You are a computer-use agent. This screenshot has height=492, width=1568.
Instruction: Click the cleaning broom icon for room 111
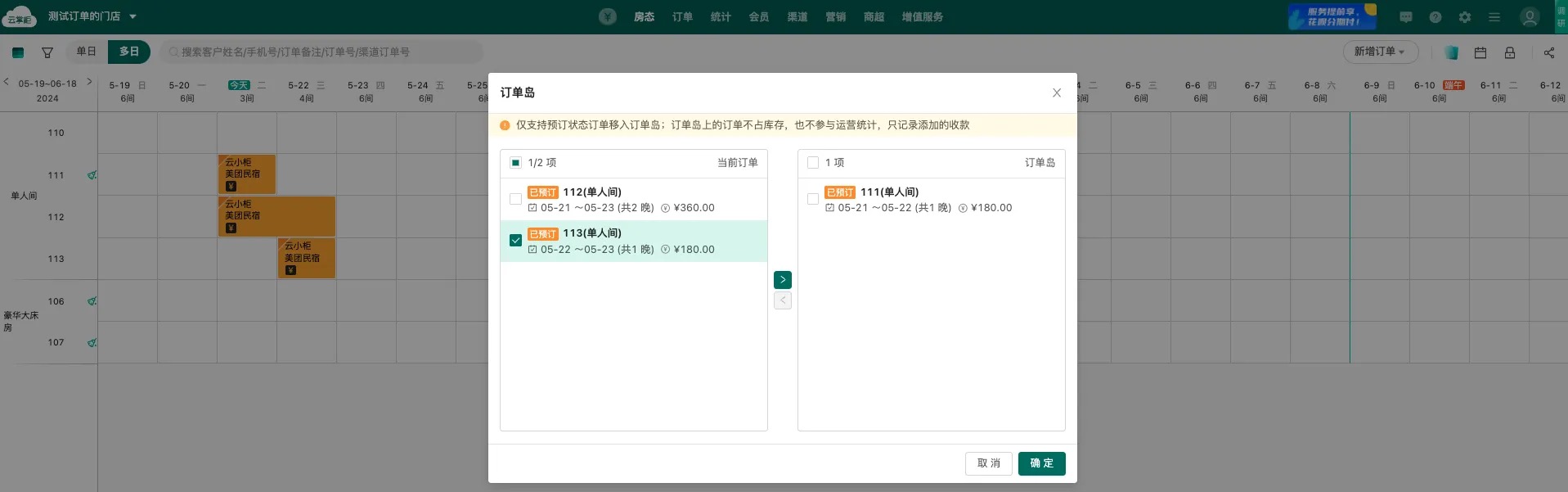pos(92,174)
